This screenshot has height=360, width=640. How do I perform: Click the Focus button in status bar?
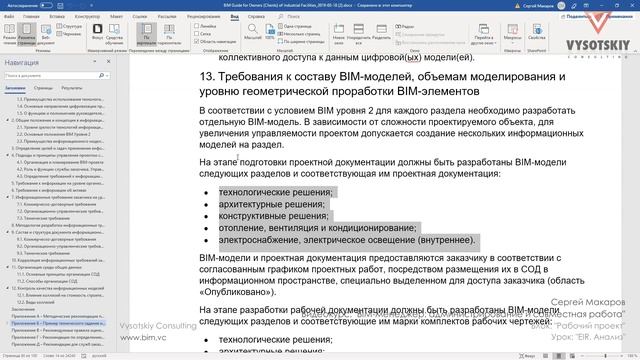point(527,356)
